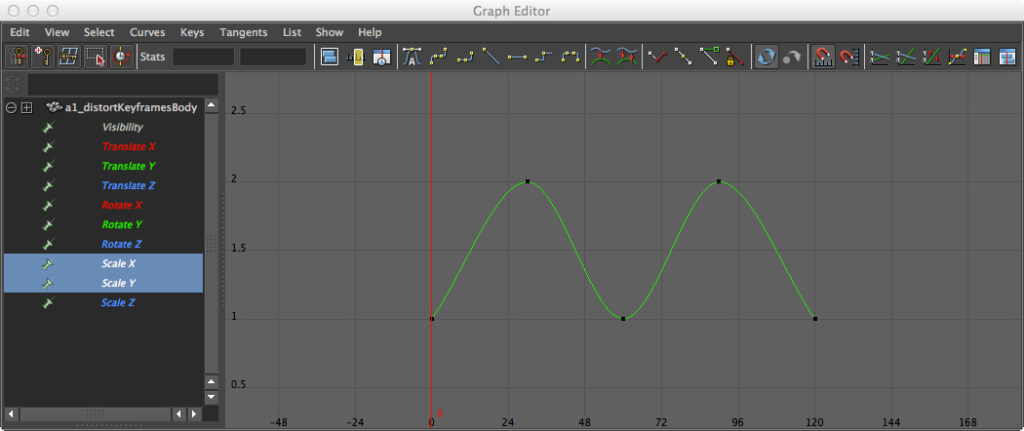Toggle Value Snap magnet icon

point(849,57)
